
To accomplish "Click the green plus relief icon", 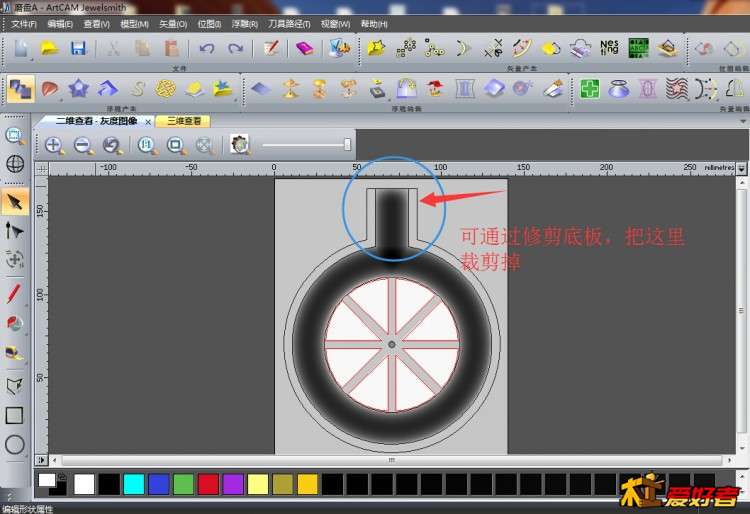I will 590,89.
